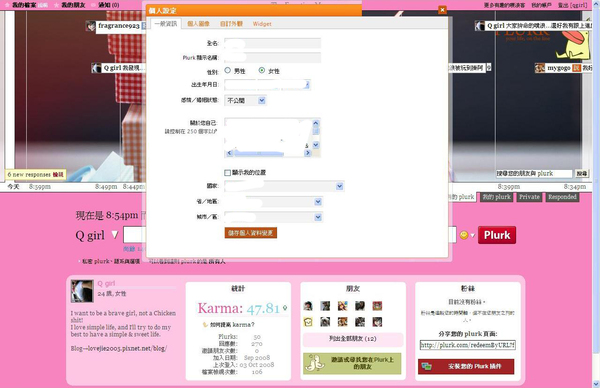The height and width of the screenshot is (388, 600).
Task: Click left arrow of about-text horizontal scrollbar
Action: click(x=229, y=153)
